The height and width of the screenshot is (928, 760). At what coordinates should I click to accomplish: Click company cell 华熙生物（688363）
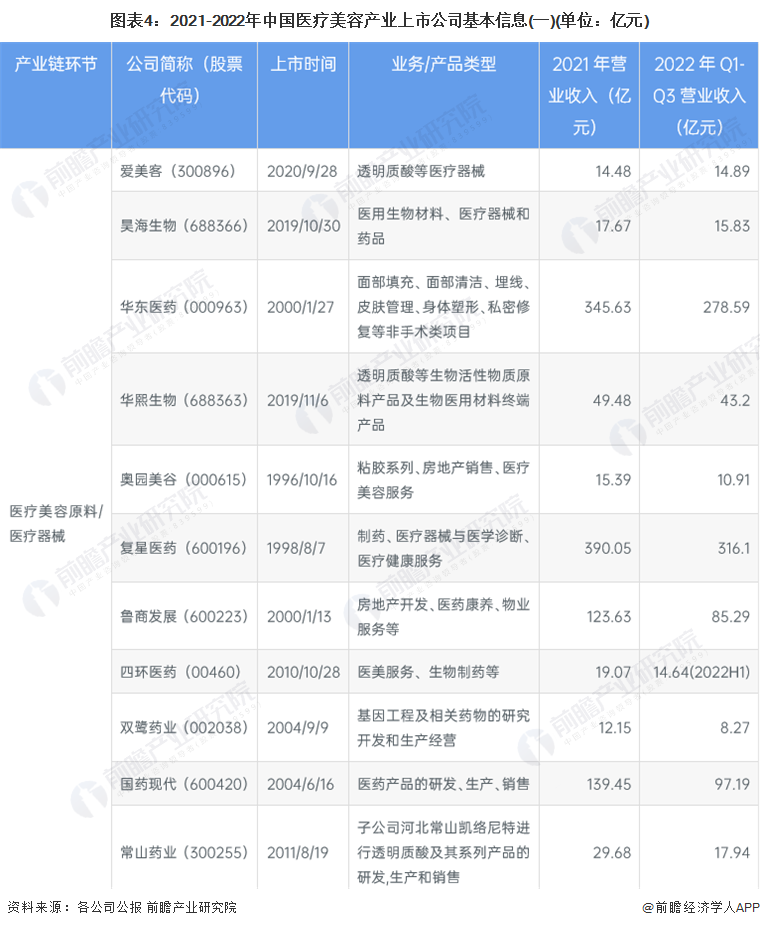[x=183, y=400]
